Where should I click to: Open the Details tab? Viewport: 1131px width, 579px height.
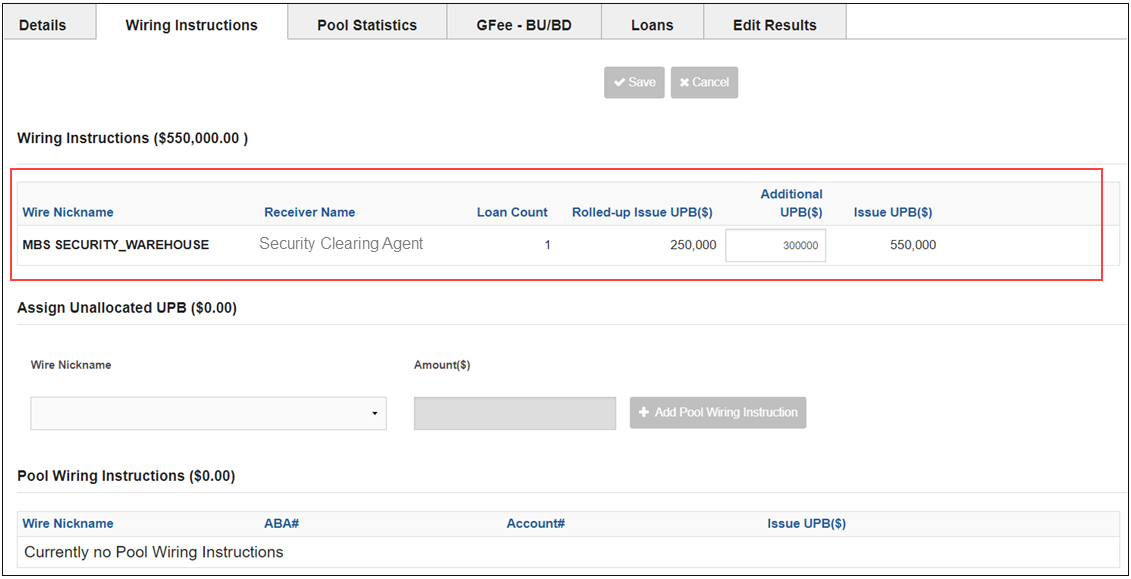coord(43,25)
